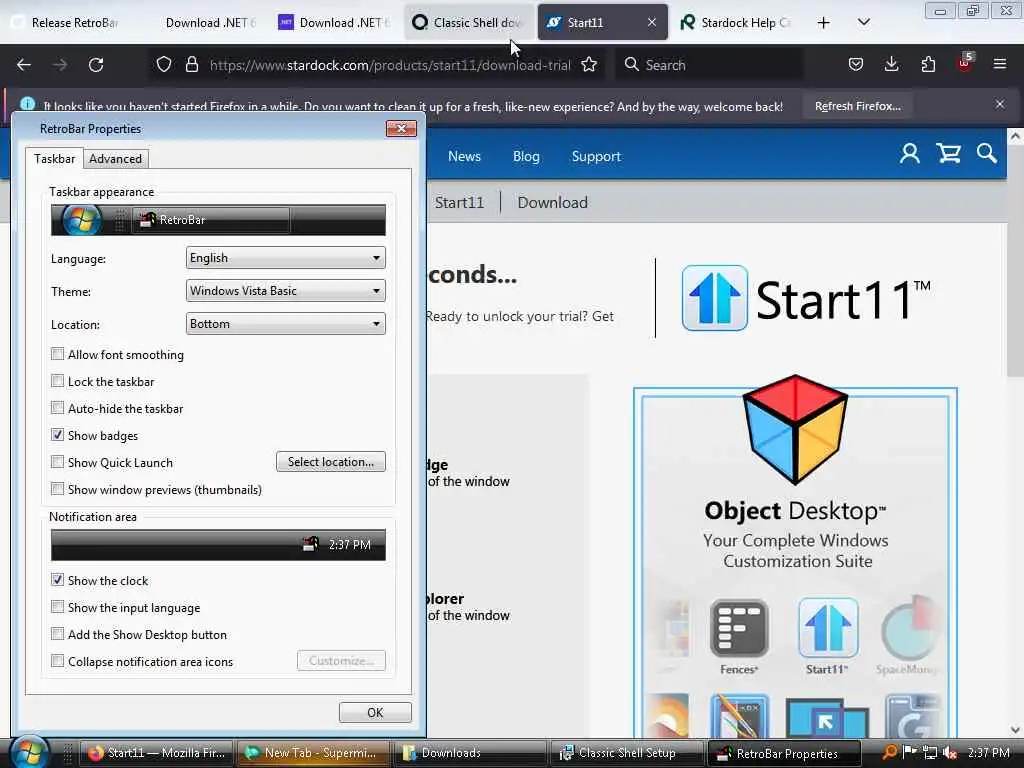
Task: Enable Allow font smoothing checkbox
Action: [57, 354]
